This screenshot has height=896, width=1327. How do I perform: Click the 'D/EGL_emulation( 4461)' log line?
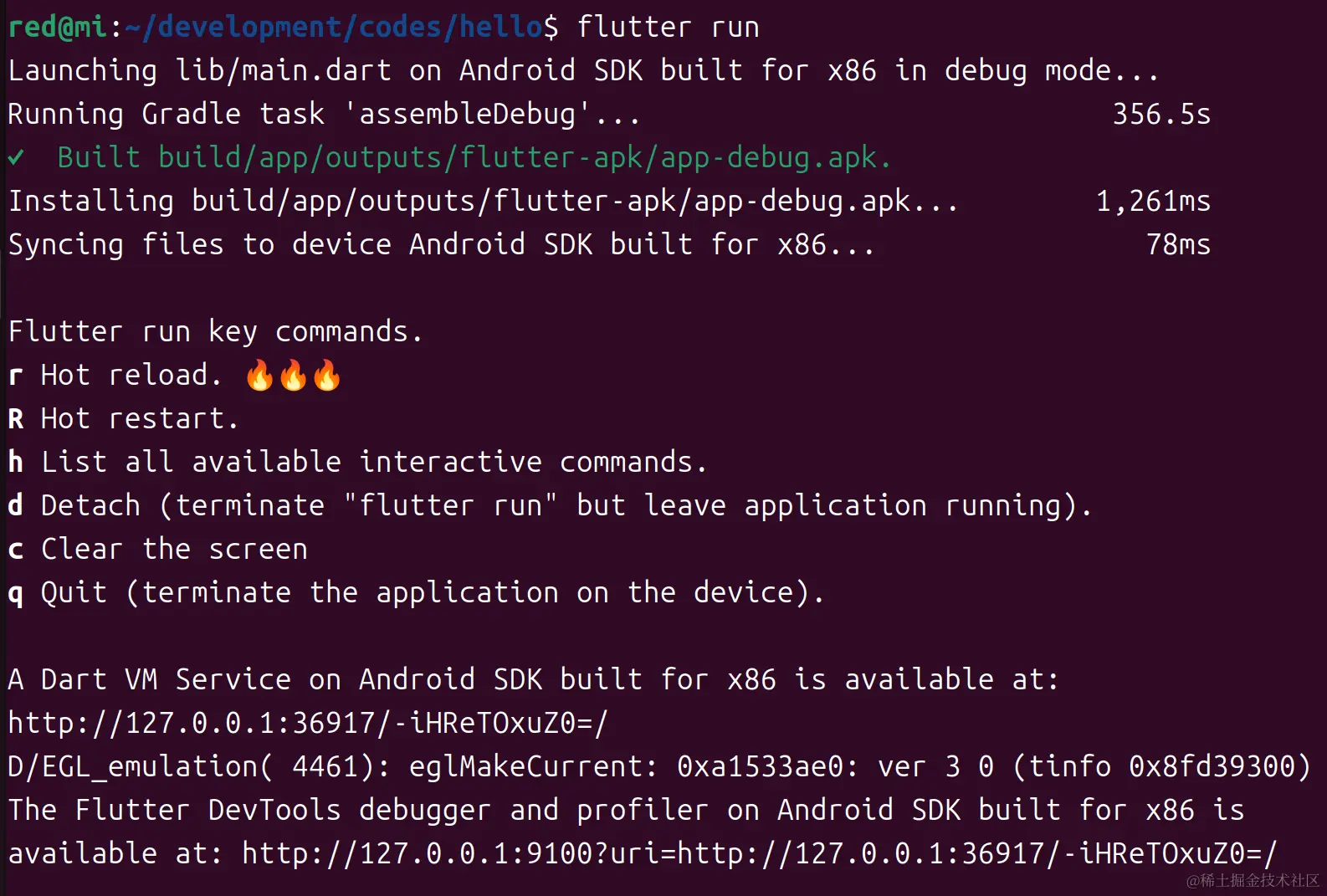point(659,766)
